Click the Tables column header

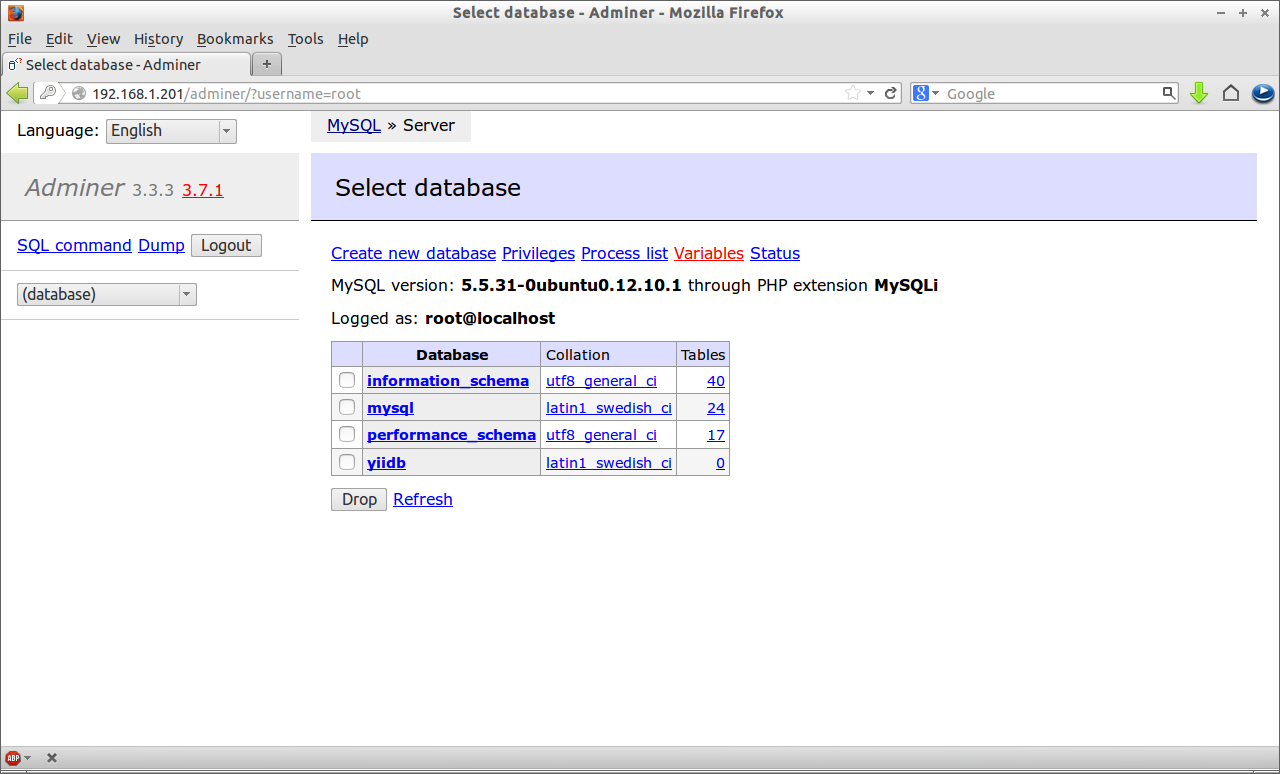[703, 355]
